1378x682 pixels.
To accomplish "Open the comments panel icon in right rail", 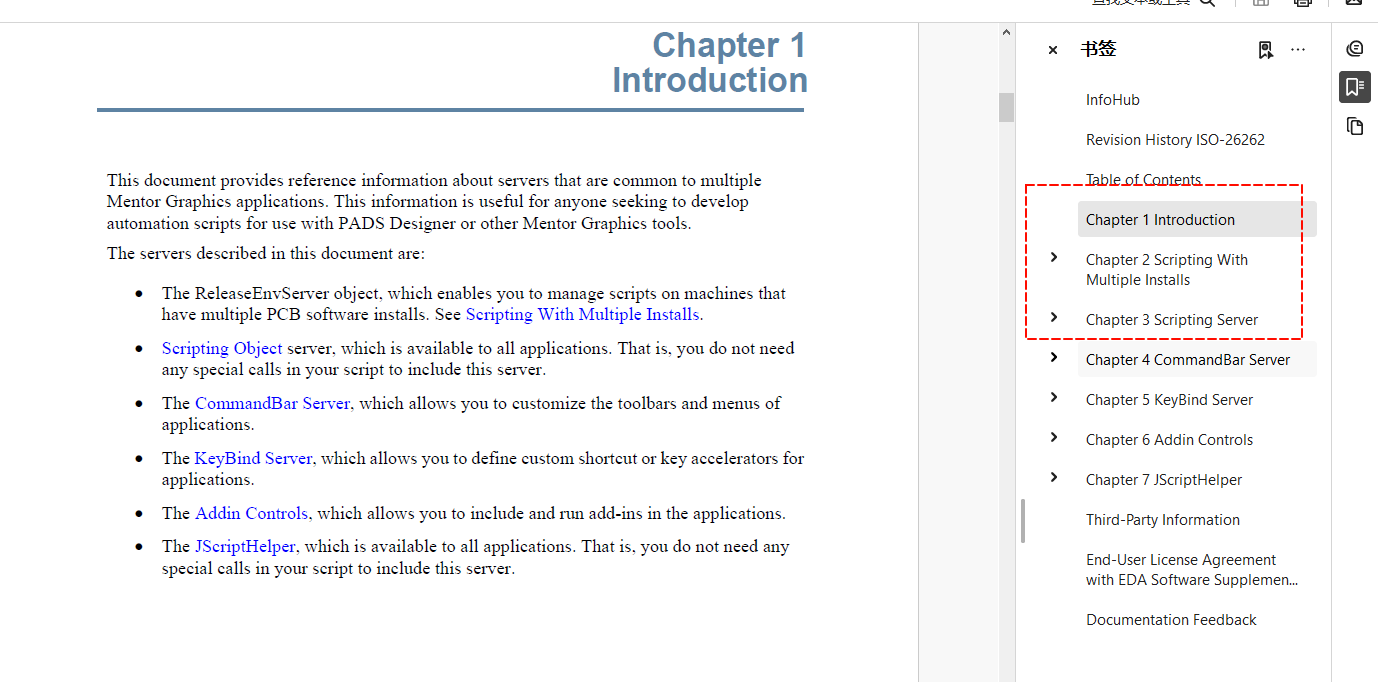I will [1355, 49].
